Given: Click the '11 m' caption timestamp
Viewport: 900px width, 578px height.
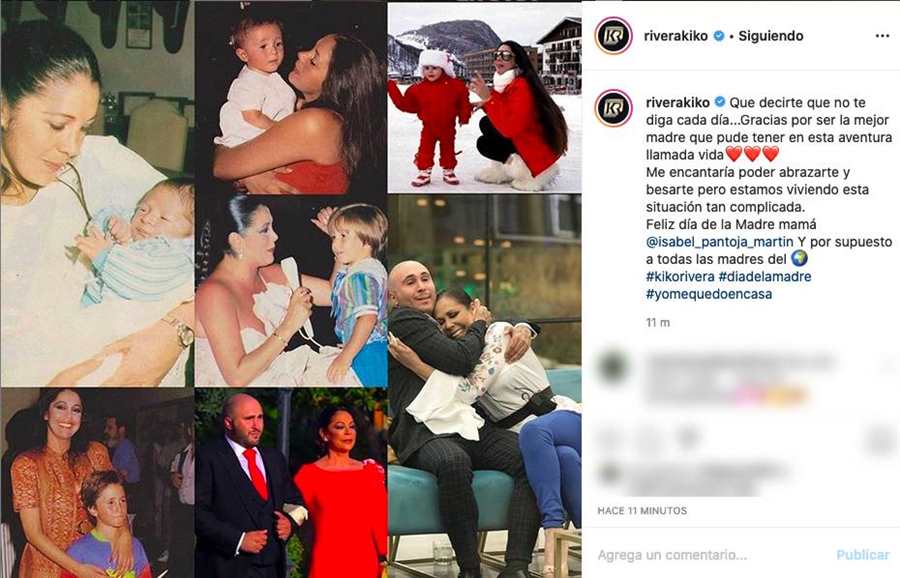Looking at the screenshot, I should pyautogui.click(x=658, y=322).
